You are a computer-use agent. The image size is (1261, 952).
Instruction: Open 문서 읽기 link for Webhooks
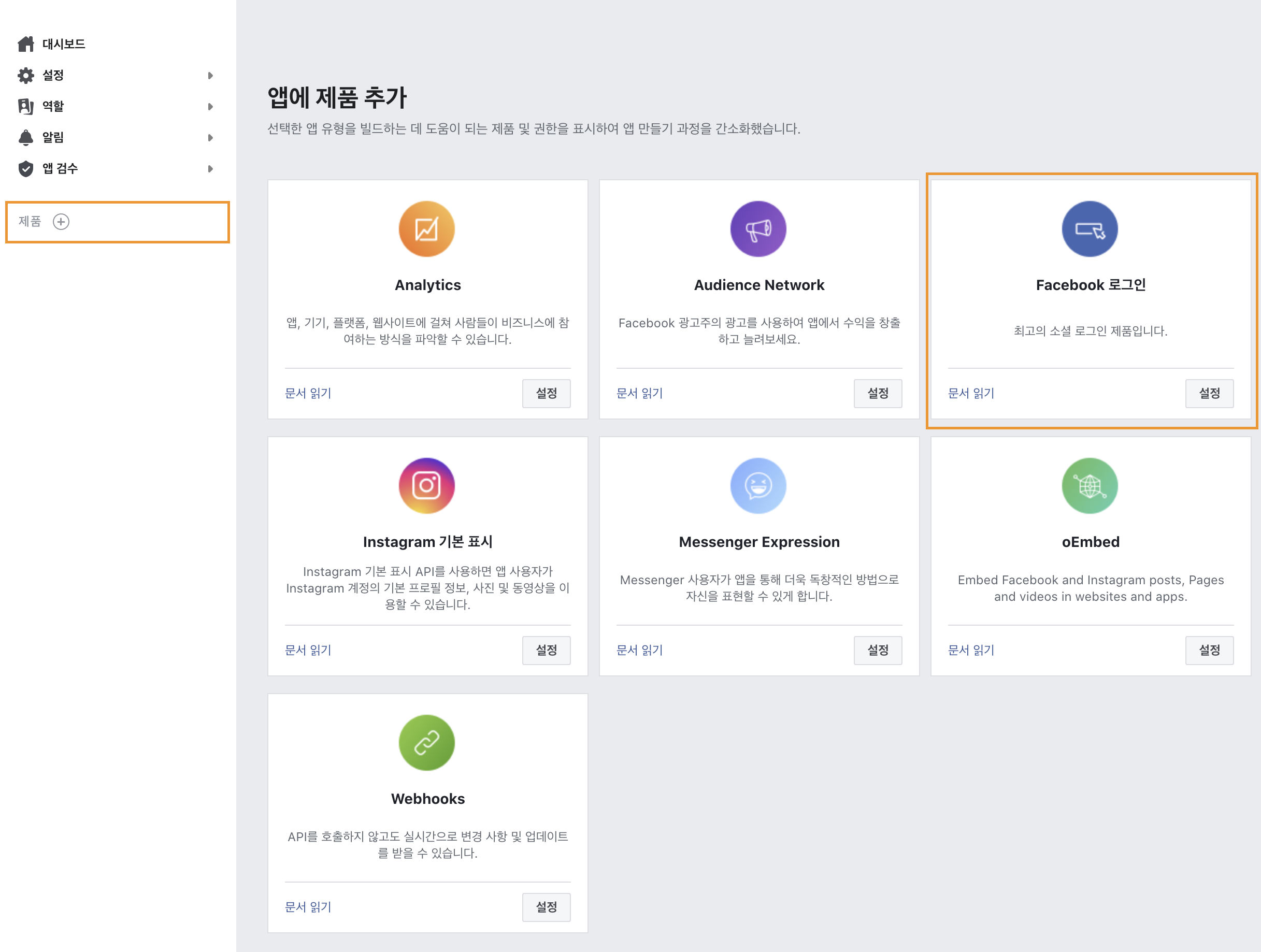308,907
